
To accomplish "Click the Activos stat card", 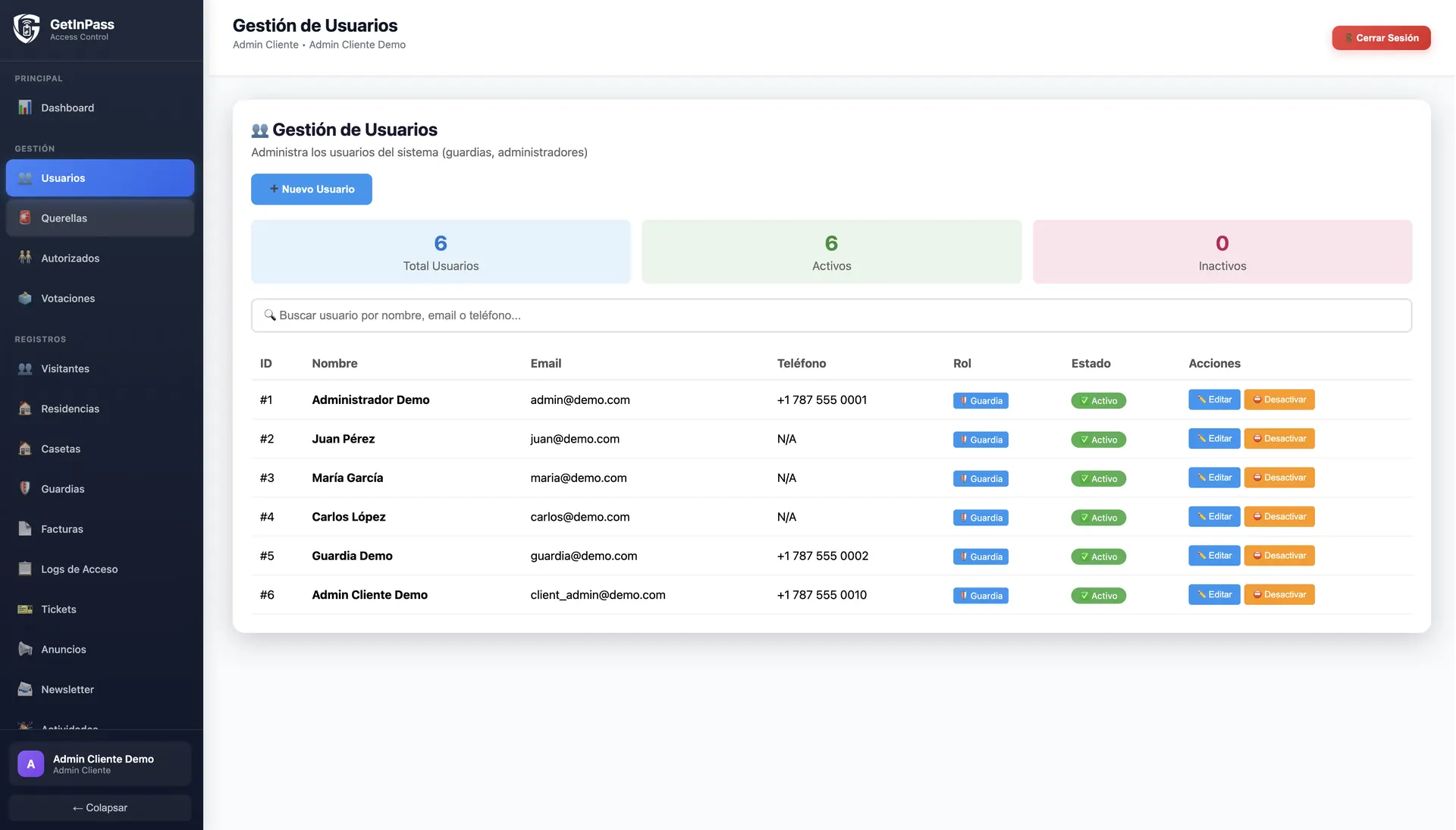I will [831, 252].
